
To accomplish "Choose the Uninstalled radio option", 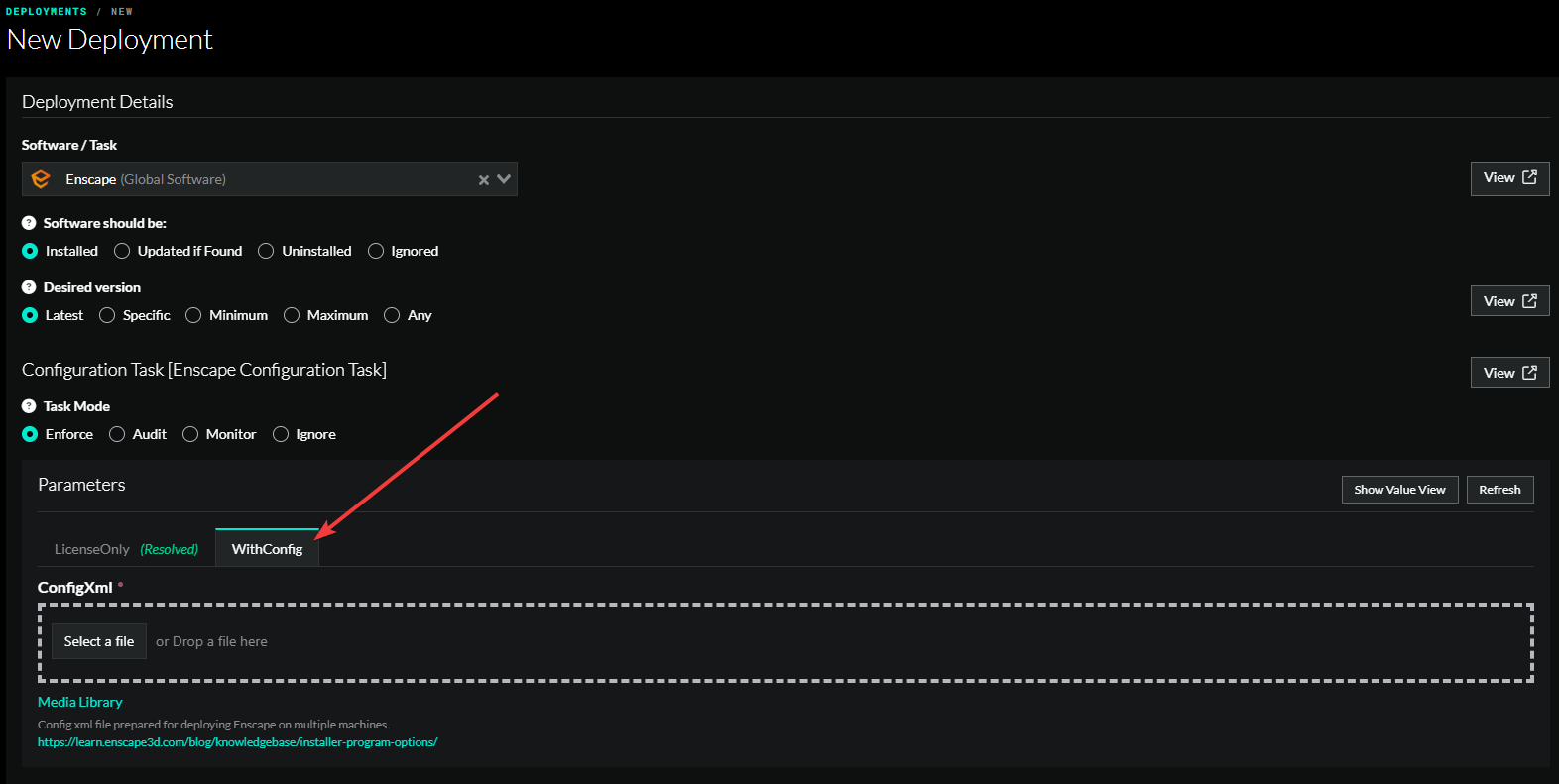I will pyautogui.click(x=266, y=251).
